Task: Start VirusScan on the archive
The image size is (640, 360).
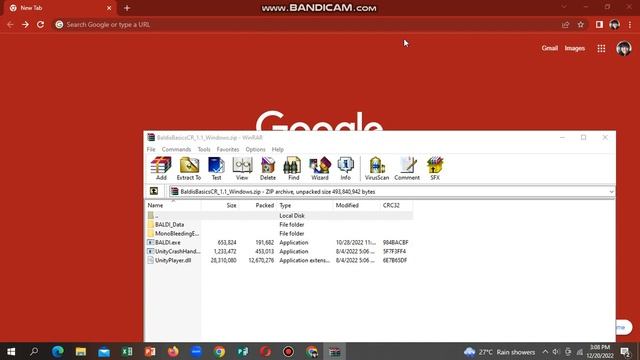Action: pyautogui.click(x=377, y=168)
